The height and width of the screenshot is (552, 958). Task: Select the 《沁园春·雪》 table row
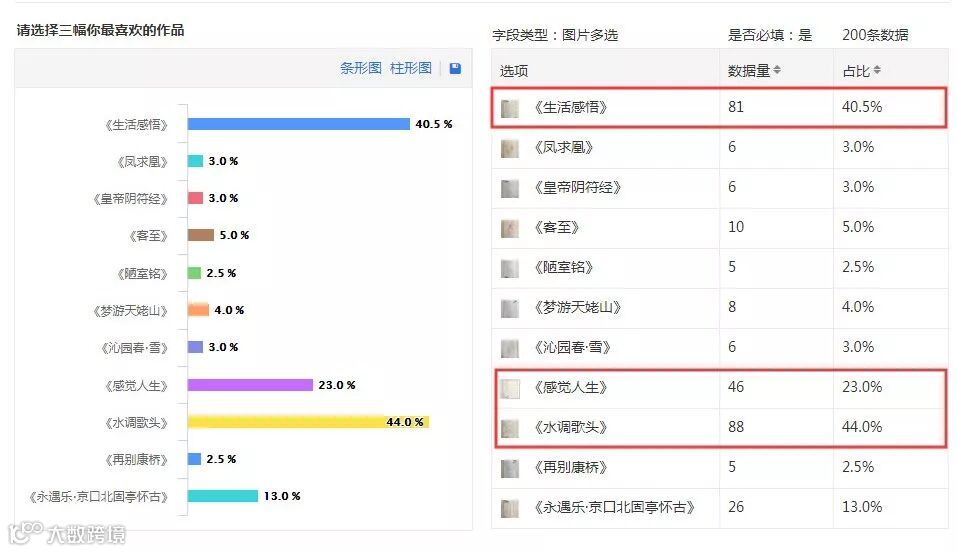[x=720, y=348]
